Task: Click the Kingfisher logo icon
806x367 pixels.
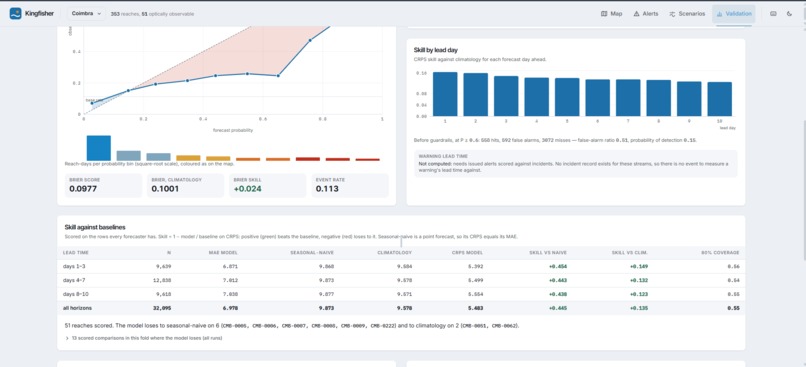Action: click(x=15, y=14)
